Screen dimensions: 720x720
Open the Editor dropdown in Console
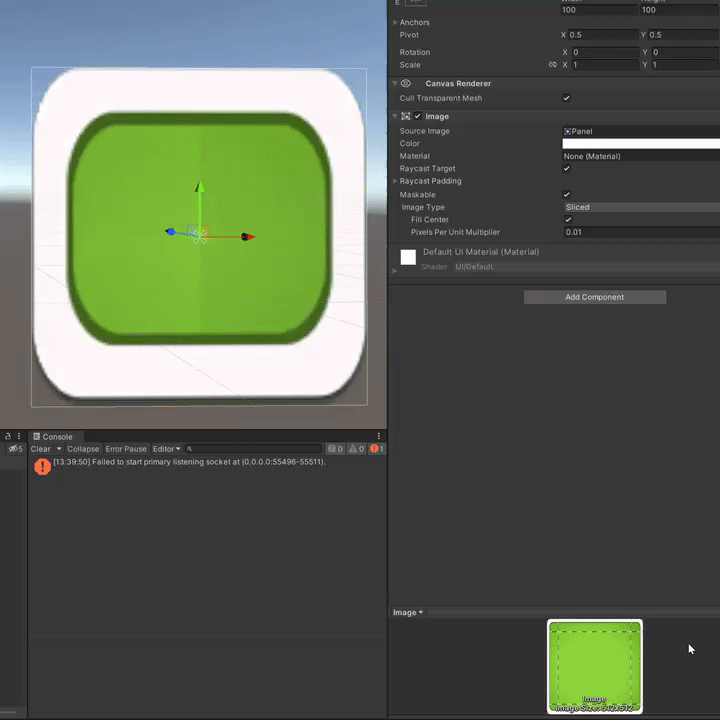(166, 449)
